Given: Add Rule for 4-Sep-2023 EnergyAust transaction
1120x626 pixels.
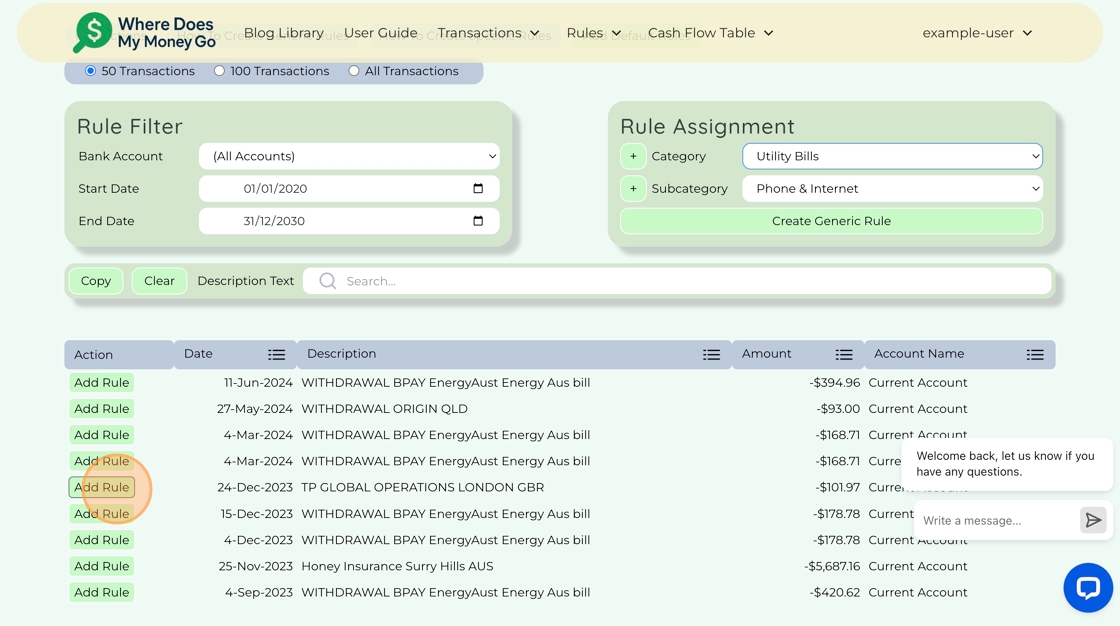Looking at the screenshot, I should [101, 592].
